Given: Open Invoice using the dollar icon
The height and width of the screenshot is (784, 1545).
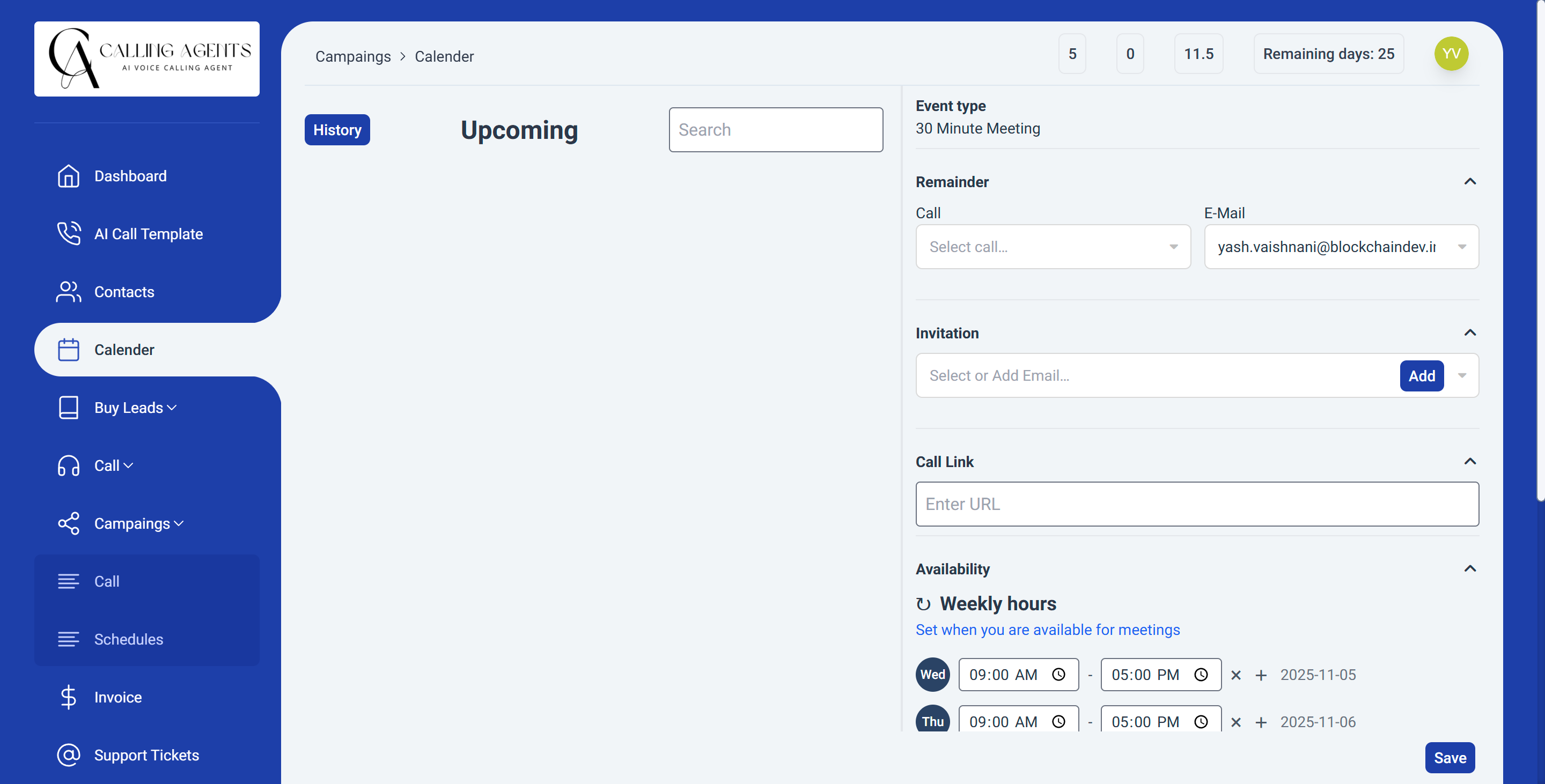Looking at the screenshot, I should coord(68,697).
